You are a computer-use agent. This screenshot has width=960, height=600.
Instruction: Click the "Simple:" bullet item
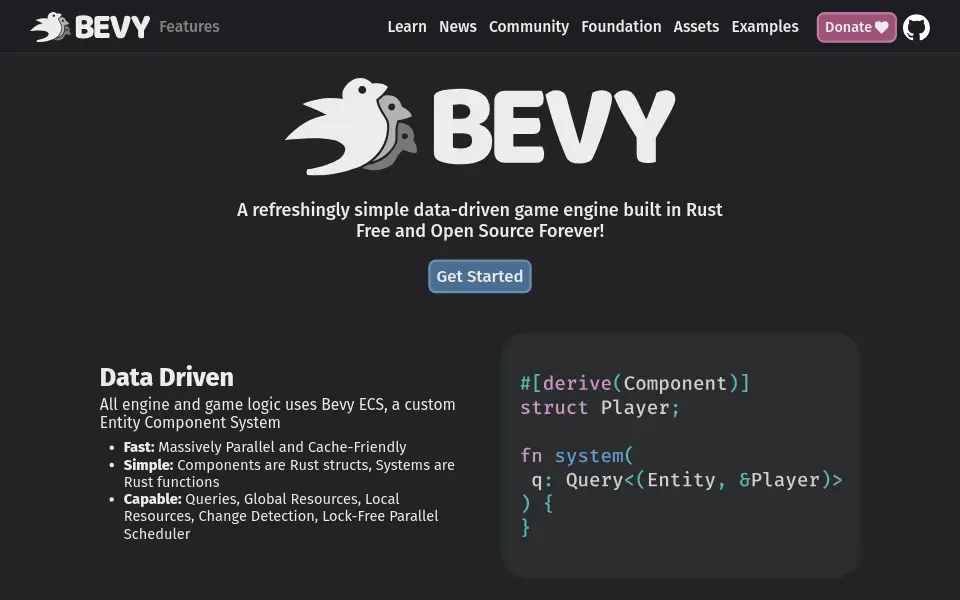(289, 473)
